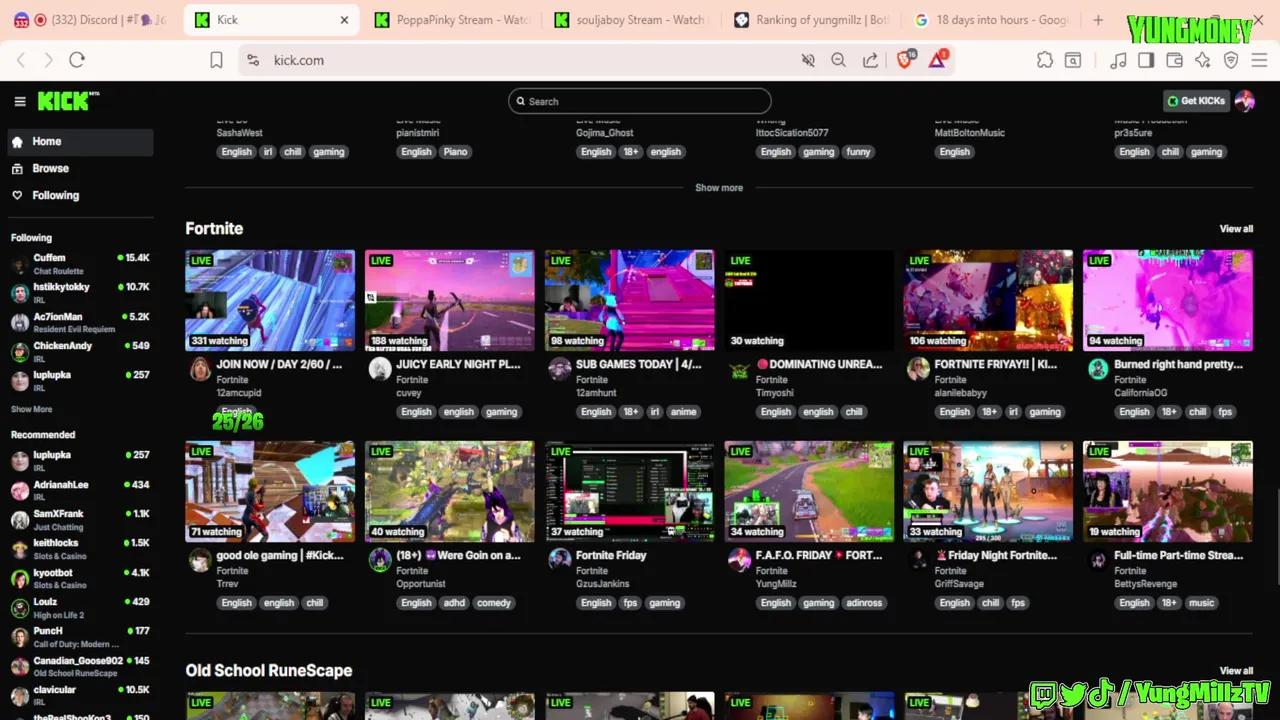The height and width of the screenshot is (720, 1280).
Task: Click the good ole gaming stream title
Action: coord(280,556)
